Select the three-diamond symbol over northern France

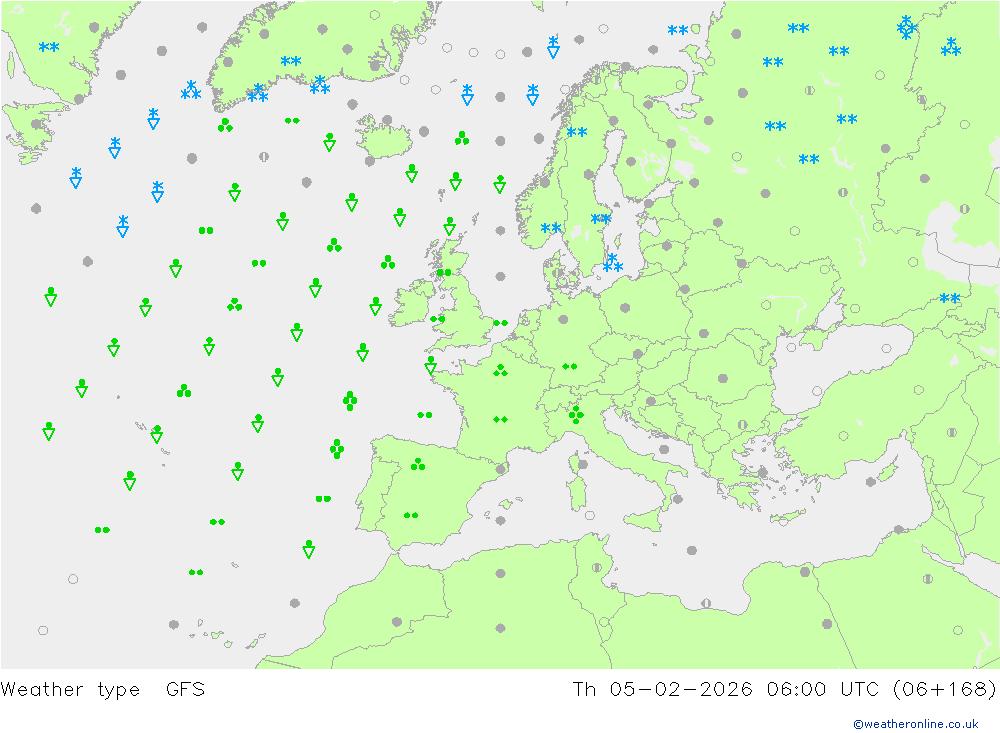500,371
